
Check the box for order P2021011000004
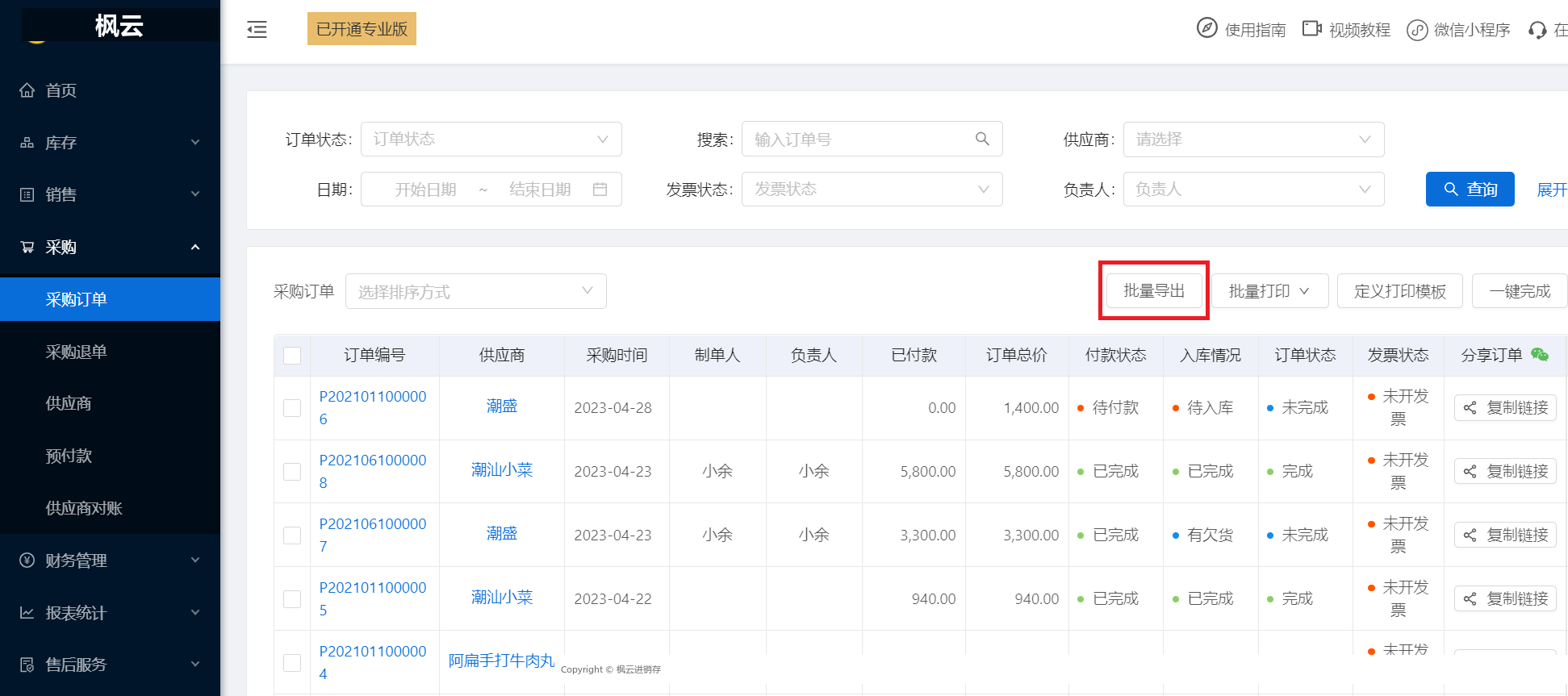[x=292, y=663]
